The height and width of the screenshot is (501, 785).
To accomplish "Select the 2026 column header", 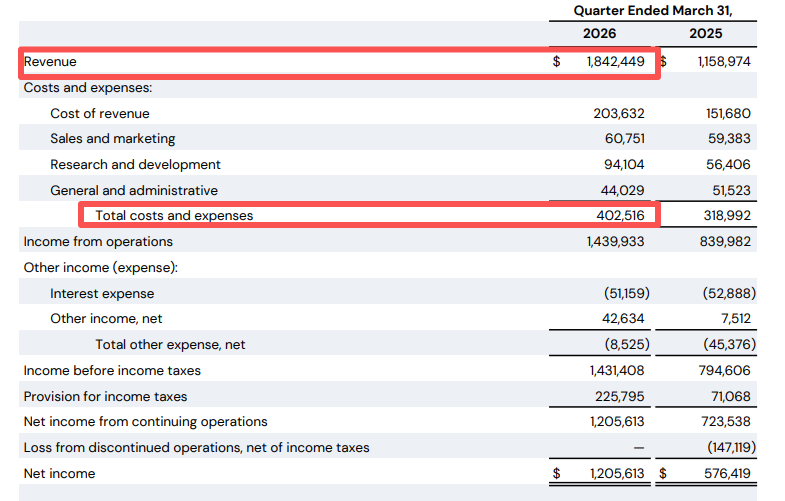I will (599, 34).
